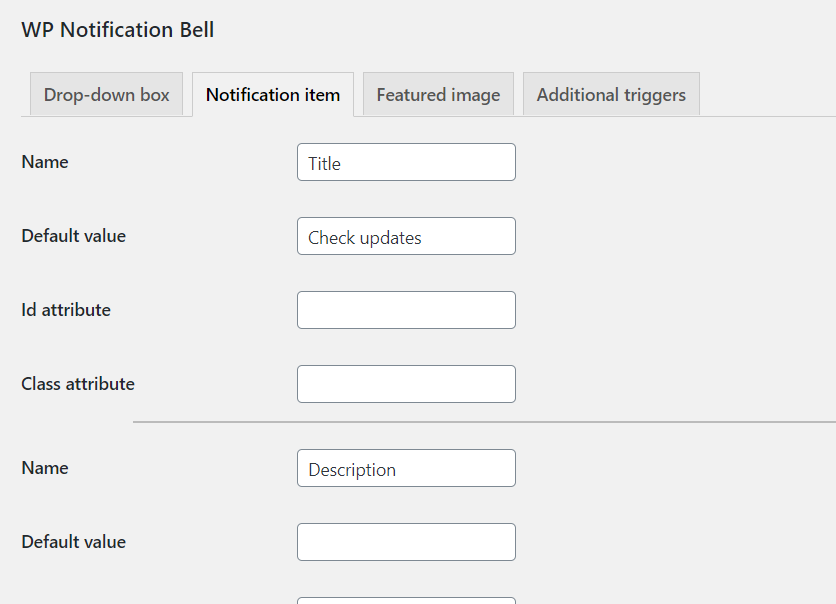Click the empty Default value field under Description
The height and width of the screenshot is (604, 836).
coord(406,542)
